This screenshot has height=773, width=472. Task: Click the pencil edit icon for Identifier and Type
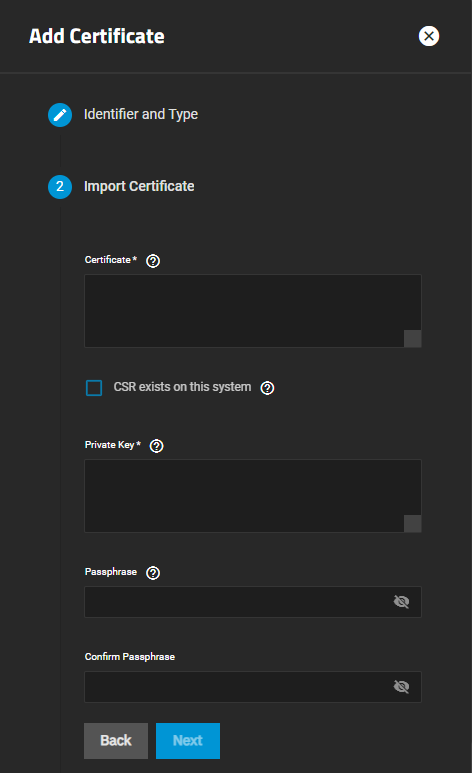point(60,115)
